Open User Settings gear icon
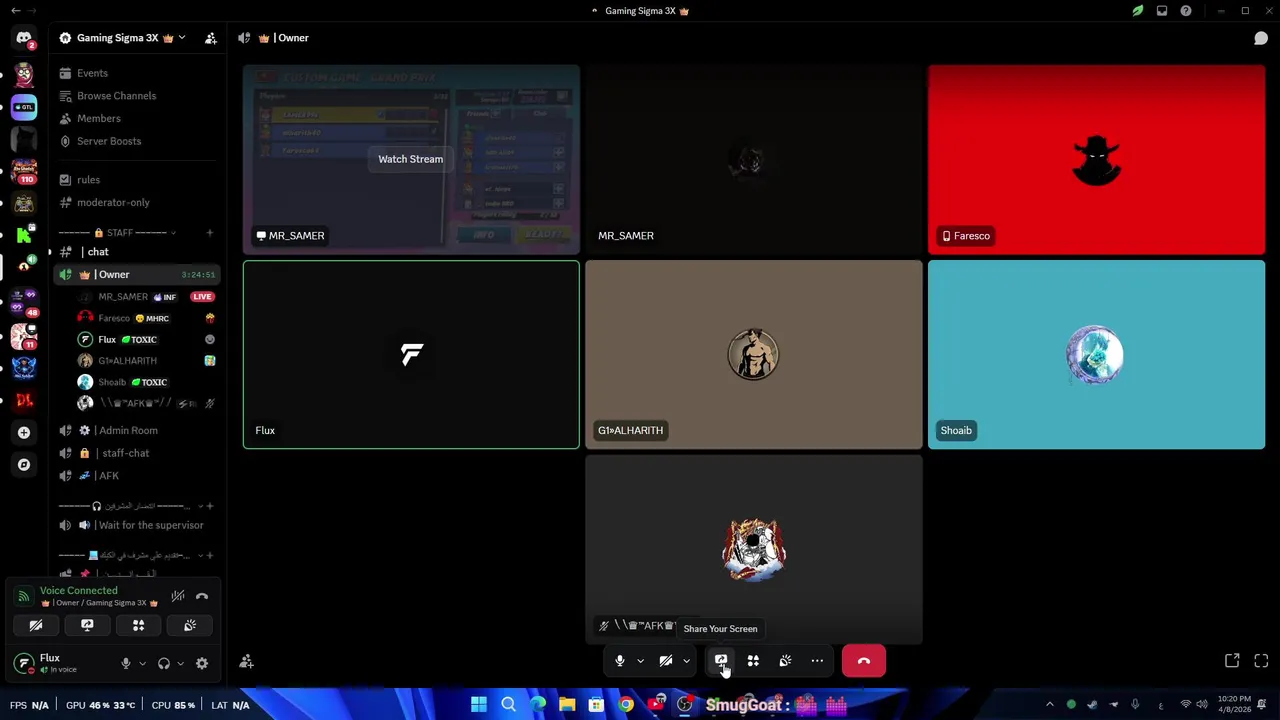1280x720 pixels. tap(202, 663)
